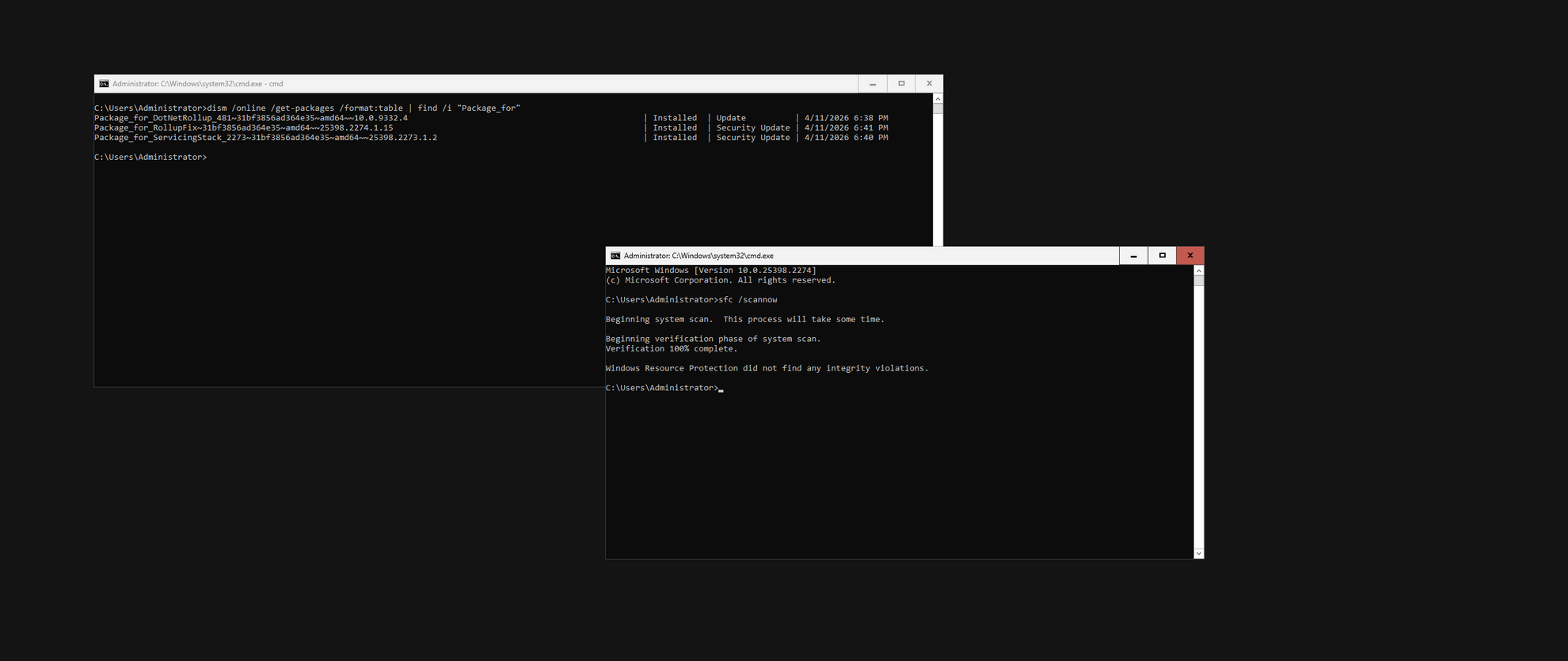Minimize the back dism command prompt window
This screenshot has height=661, width=1568.
(873, 84)
